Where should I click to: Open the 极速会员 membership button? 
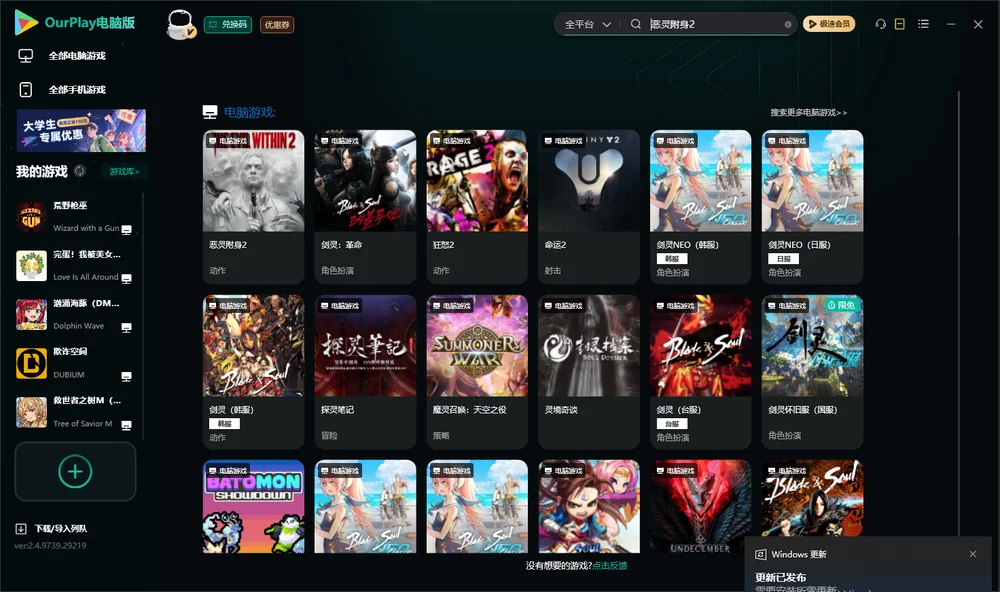click(x=828, y=24)
